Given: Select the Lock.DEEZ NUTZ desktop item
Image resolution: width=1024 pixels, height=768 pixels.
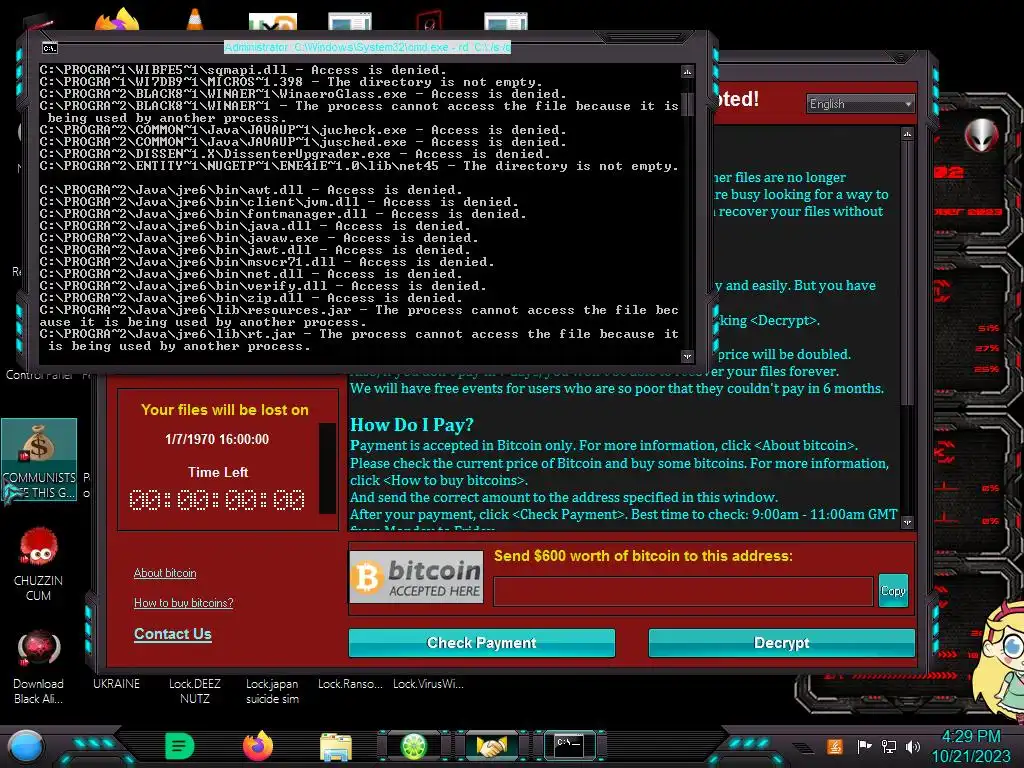Looking at the screenshot, I should [x=195, y=691].
